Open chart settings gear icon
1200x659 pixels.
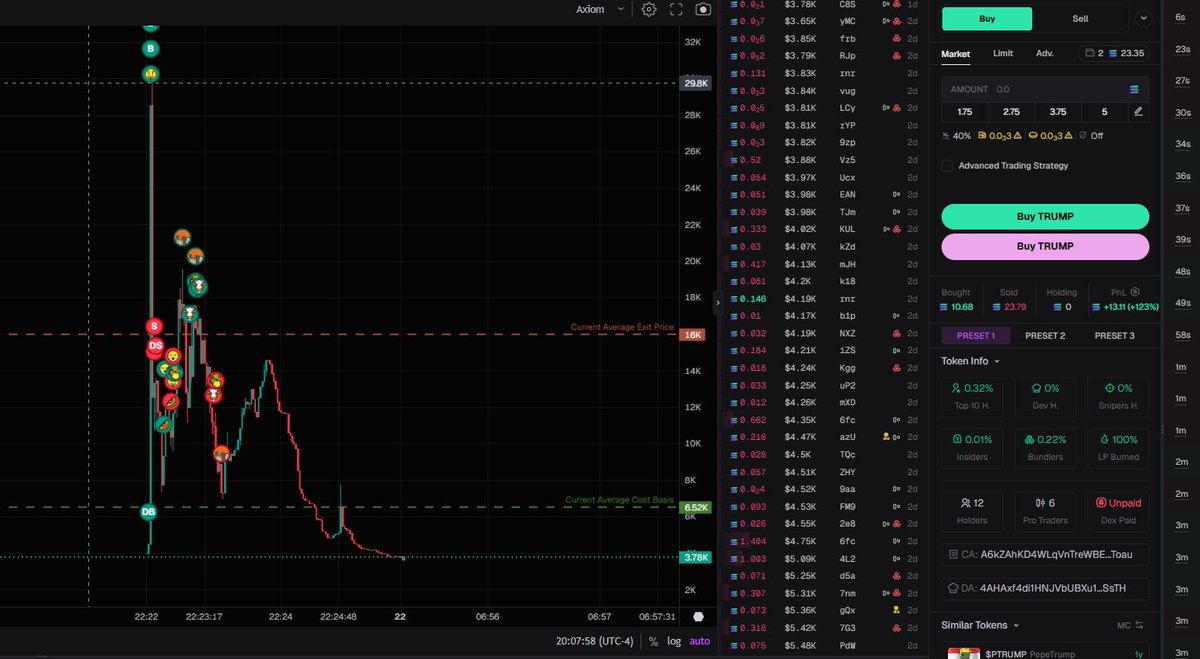pos(649,9)
